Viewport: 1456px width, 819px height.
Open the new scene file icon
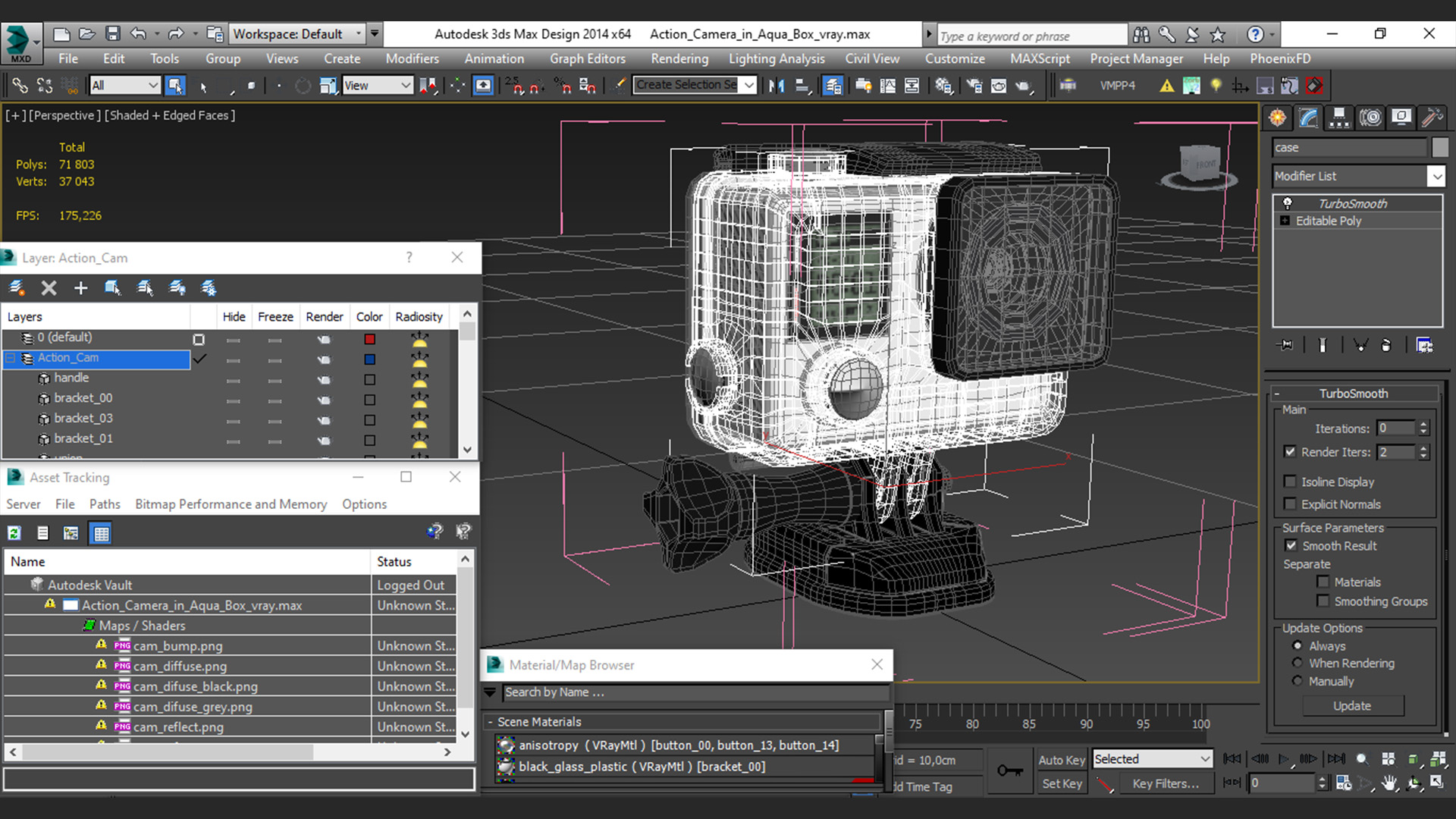coord(61,34)
